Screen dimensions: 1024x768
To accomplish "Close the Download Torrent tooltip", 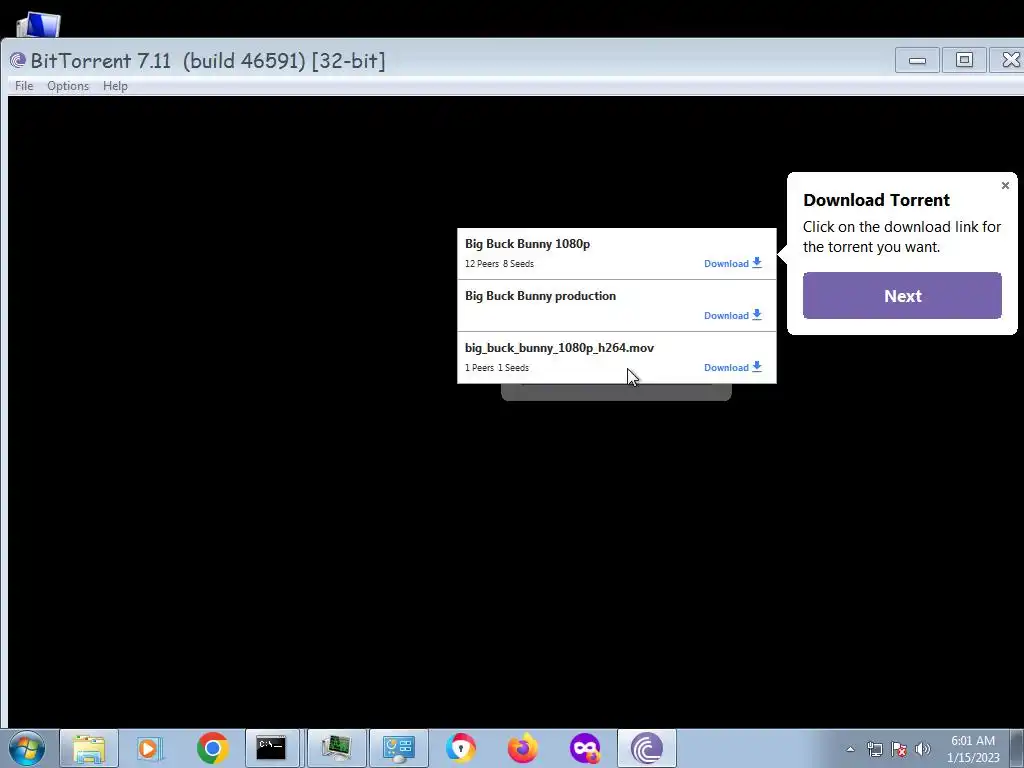I will pos(1005,185).
